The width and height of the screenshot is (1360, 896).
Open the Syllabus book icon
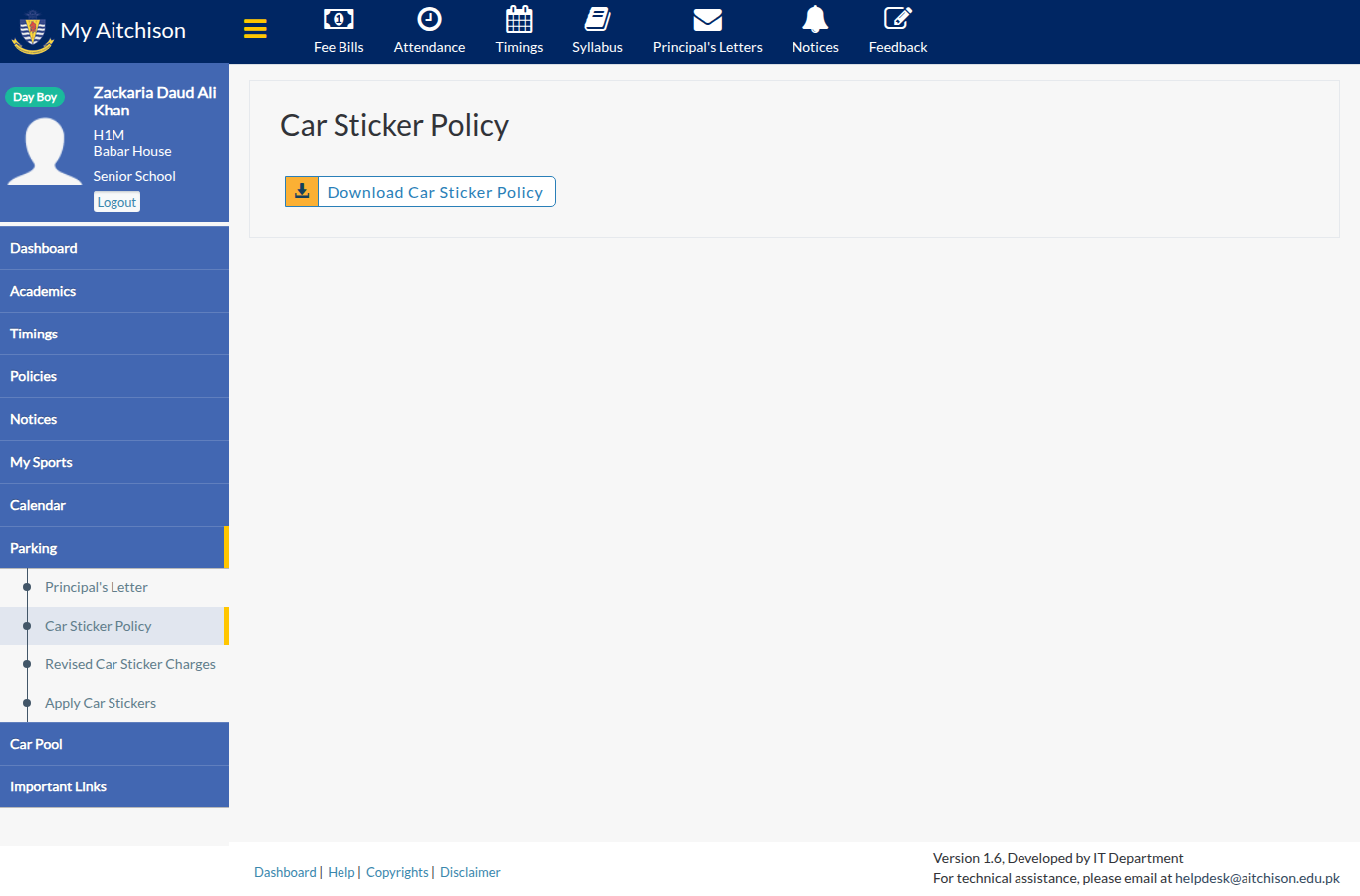pyautogui.click(x=597, y=19)
